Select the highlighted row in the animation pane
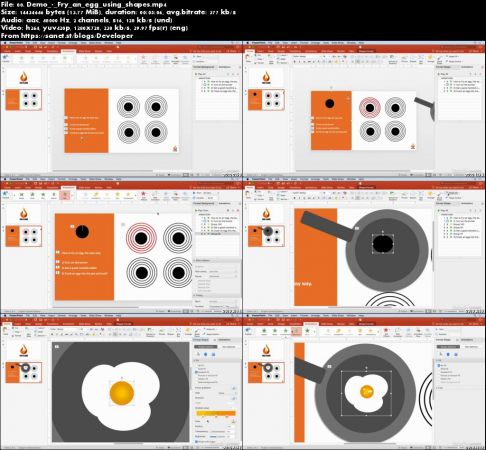The width and height of the screenshot is (486, 450). point(217,234)
